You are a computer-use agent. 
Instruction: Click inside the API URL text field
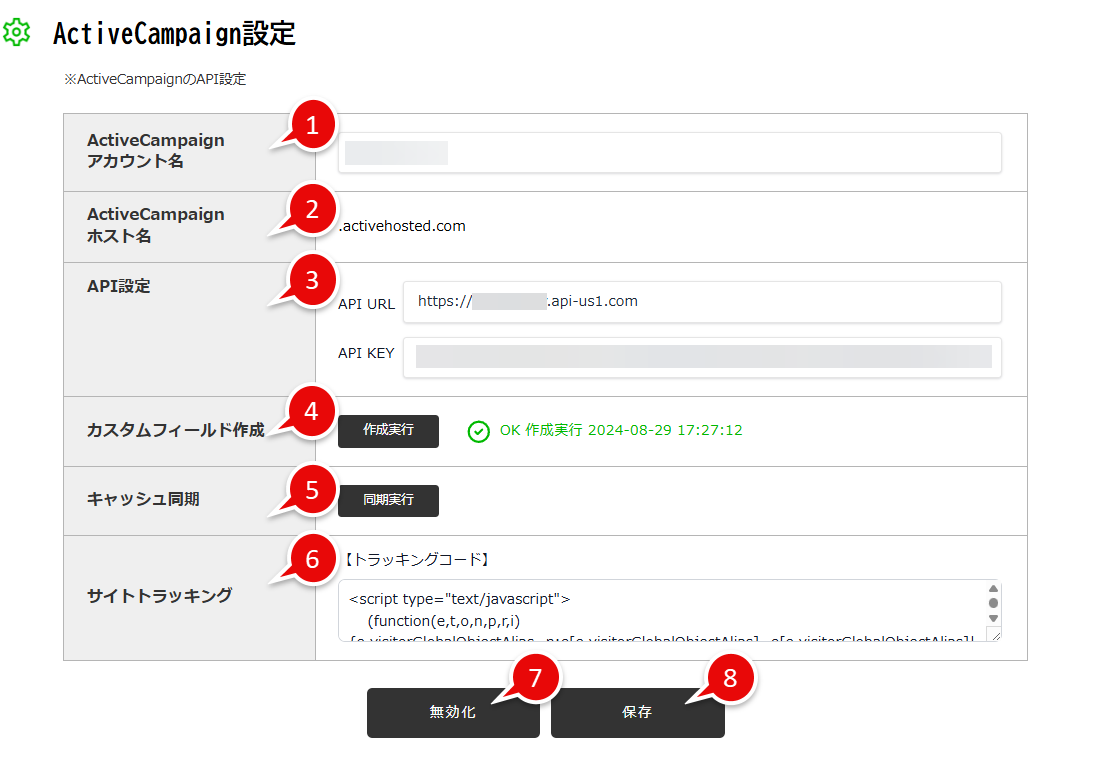(x=700, y=302)
